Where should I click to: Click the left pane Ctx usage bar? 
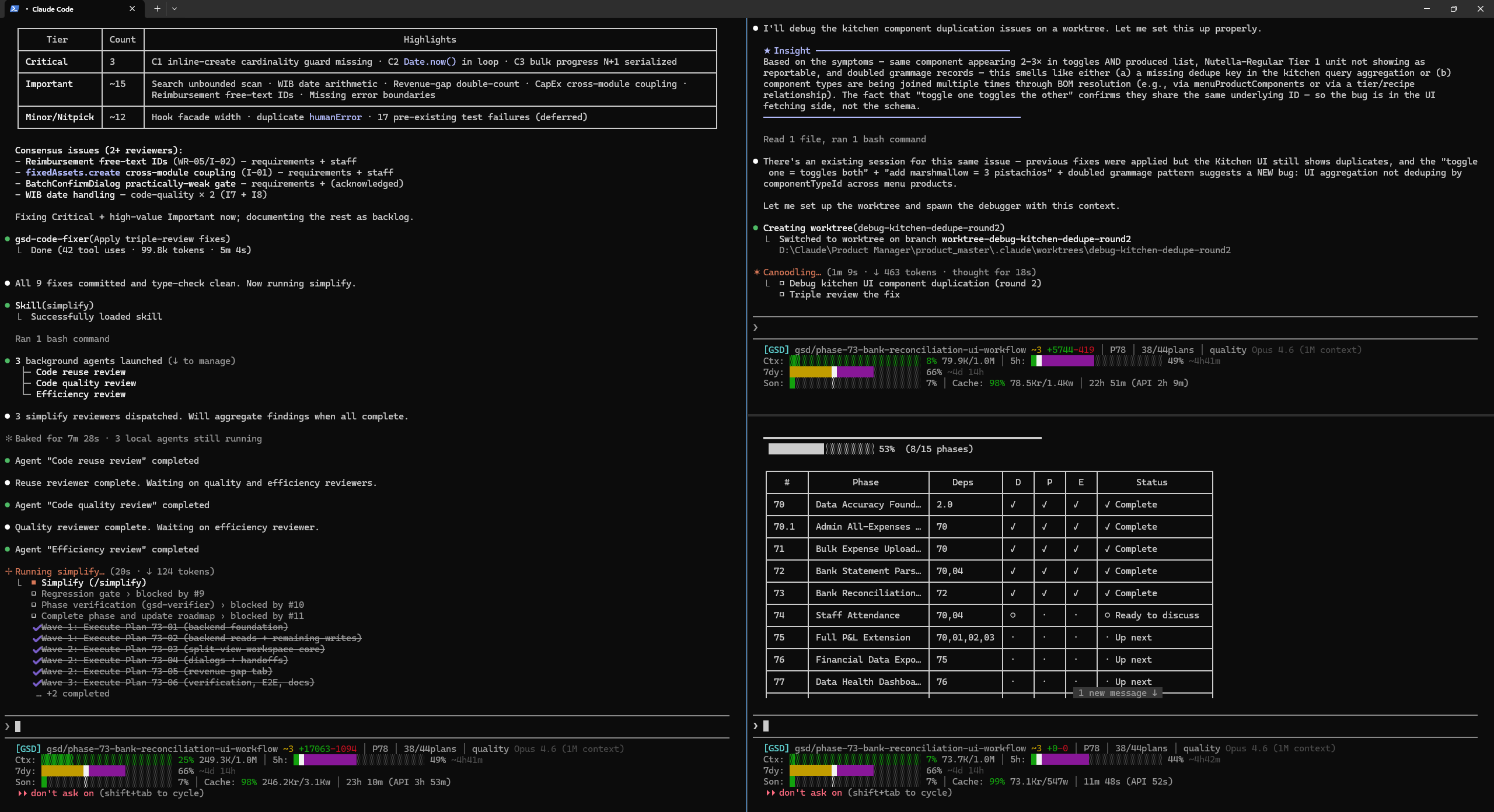[x=107, y=760]
